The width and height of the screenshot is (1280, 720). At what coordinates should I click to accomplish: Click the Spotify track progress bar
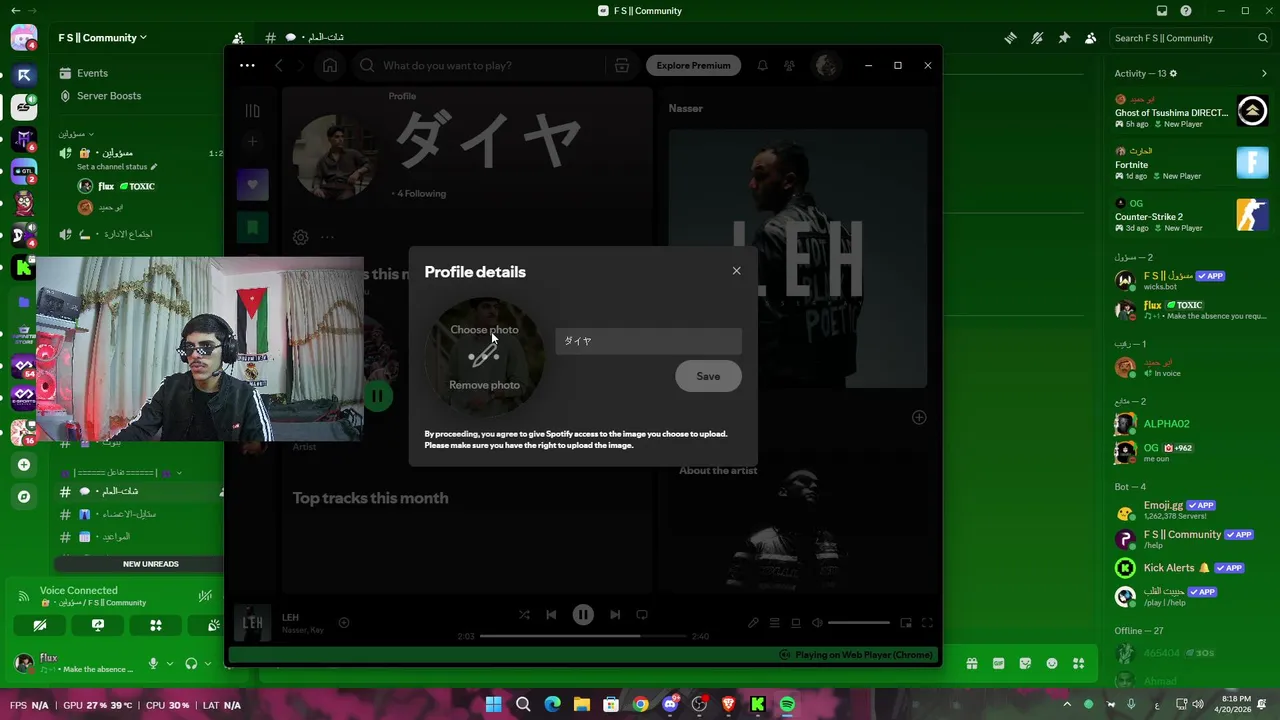pyautogui.click(x=584, y=636)
